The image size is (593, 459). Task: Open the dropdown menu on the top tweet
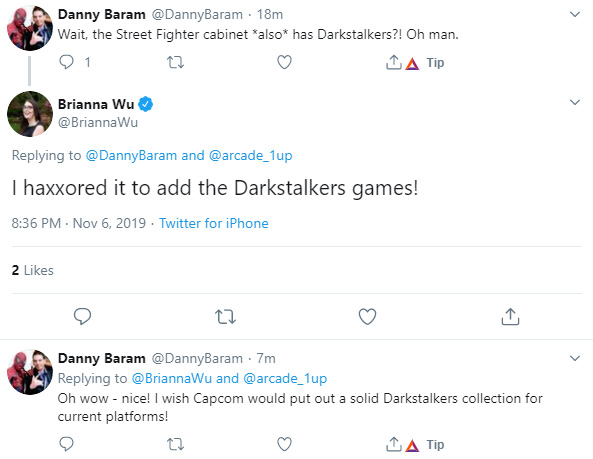[575, 14]
